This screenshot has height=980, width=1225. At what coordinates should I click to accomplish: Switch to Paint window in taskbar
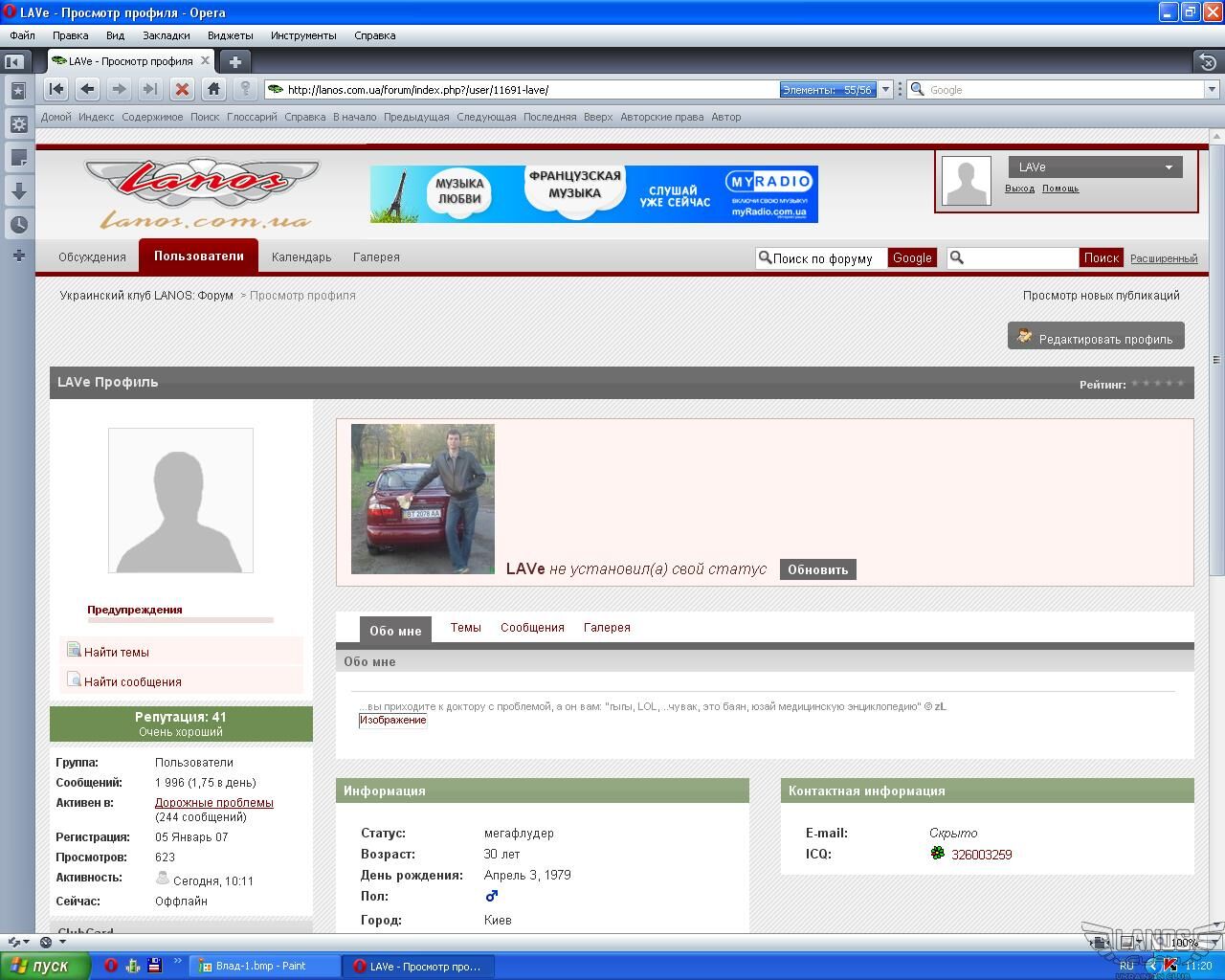pos(265,966)
